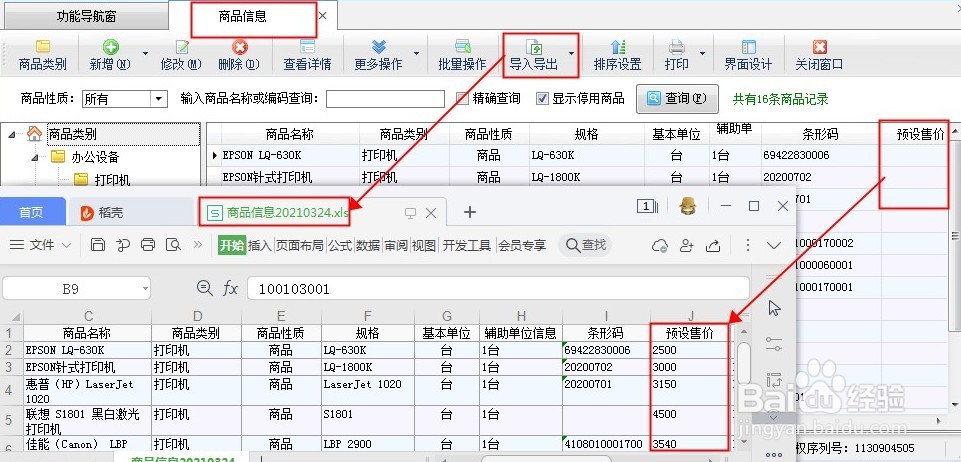Open the WPS 公式 ribbon tab
Image resolution: width=961 pixels, height=462 pixels.
point(340,246)
